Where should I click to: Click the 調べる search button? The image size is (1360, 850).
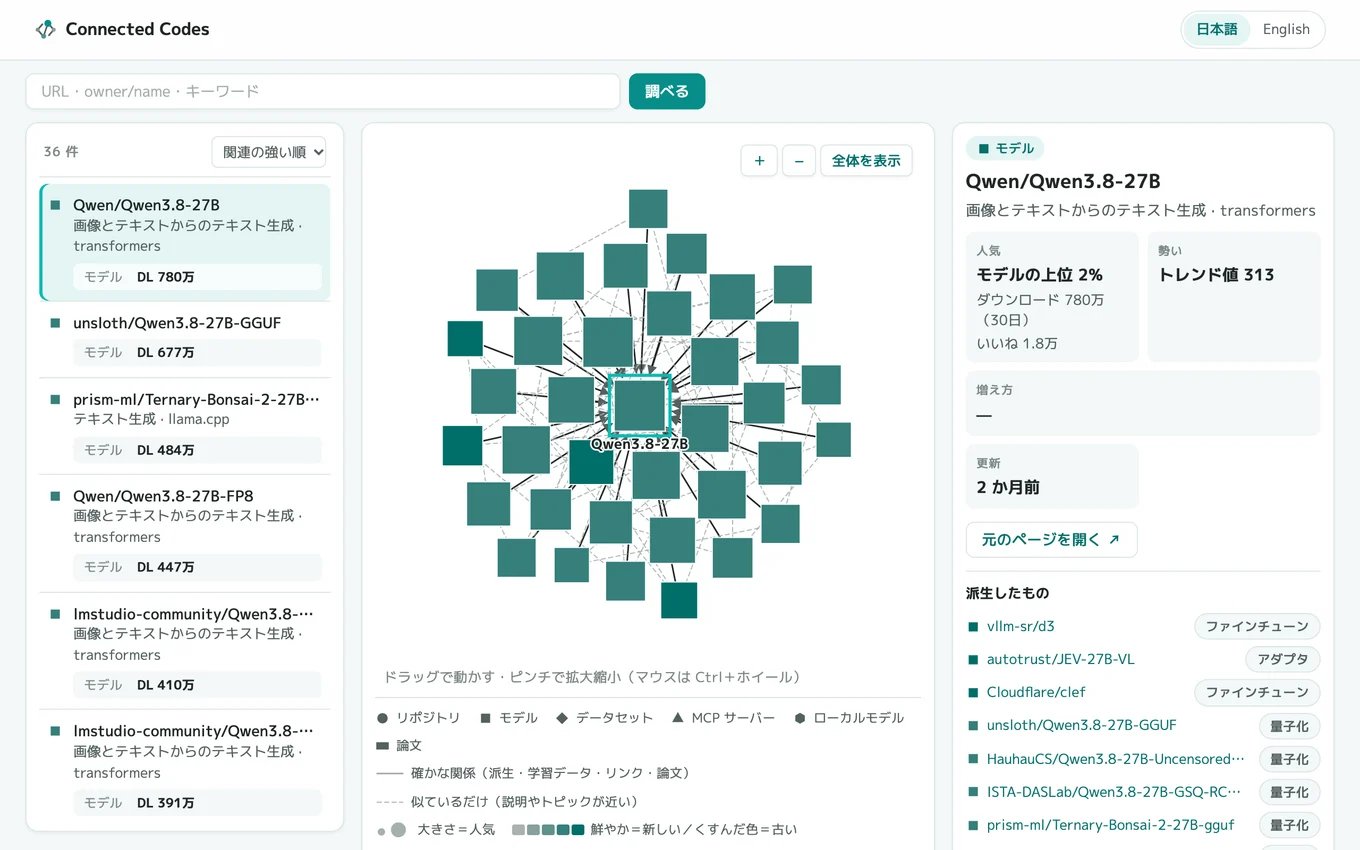(667, 91)
